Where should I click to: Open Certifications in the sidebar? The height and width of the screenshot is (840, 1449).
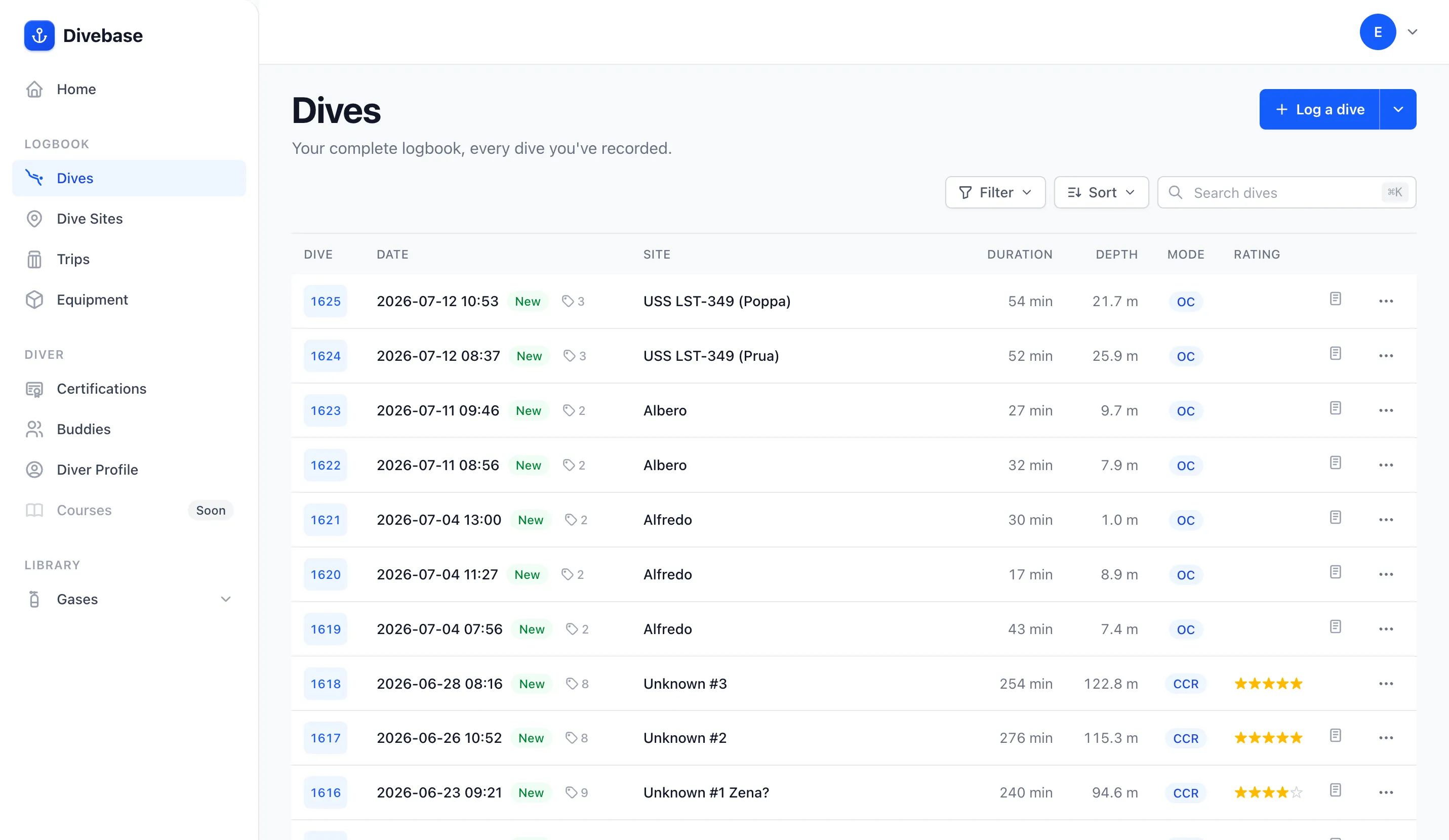(x=129, y=389)
